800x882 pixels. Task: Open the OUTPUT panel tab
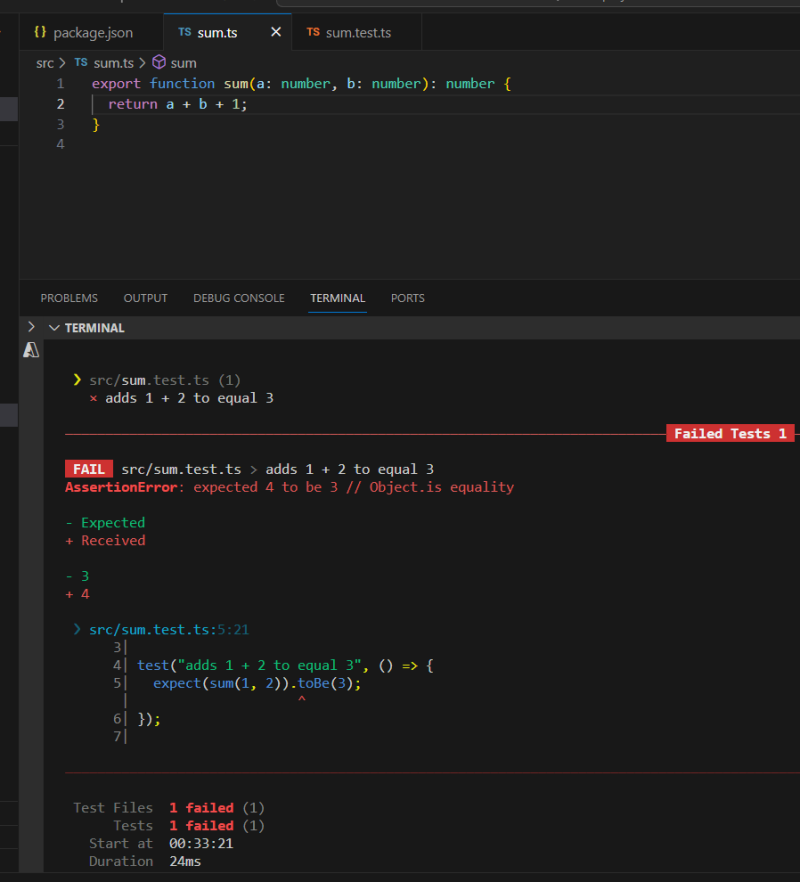point(145,298)
